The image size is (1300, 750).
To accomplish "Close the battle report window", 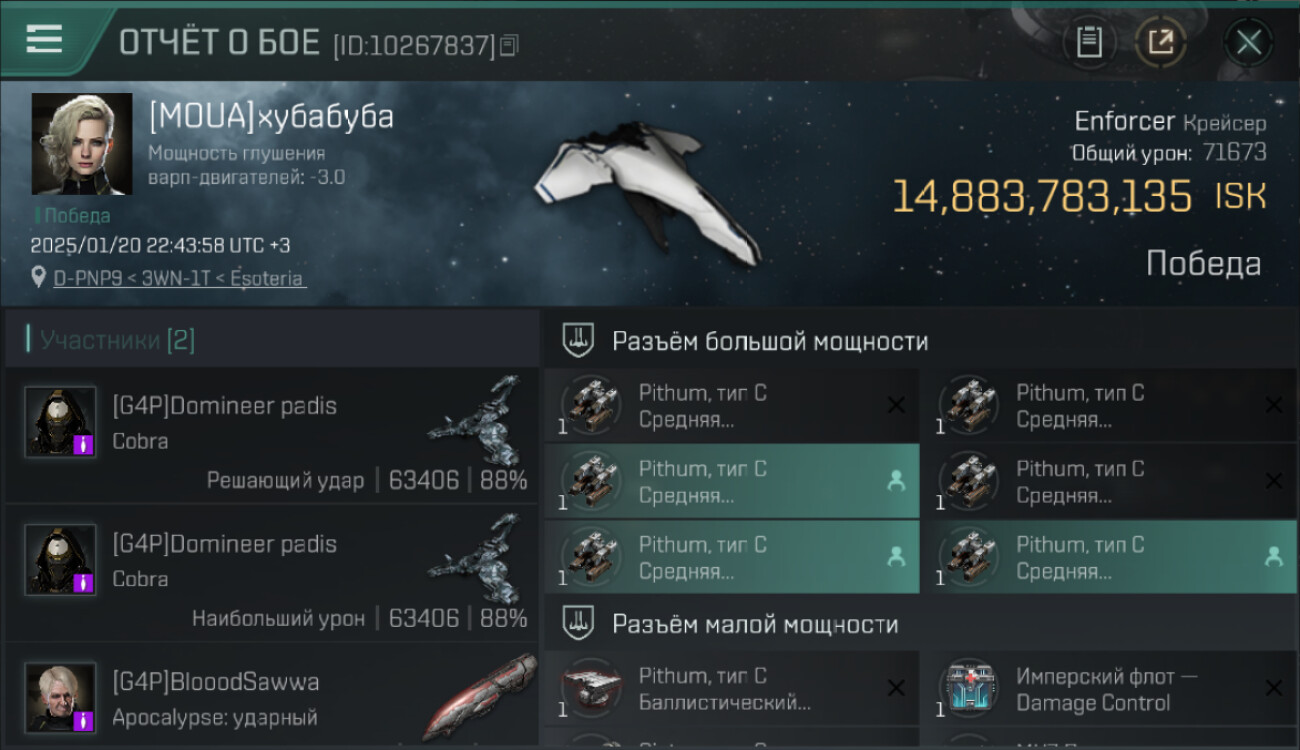I will [1248, 42].
